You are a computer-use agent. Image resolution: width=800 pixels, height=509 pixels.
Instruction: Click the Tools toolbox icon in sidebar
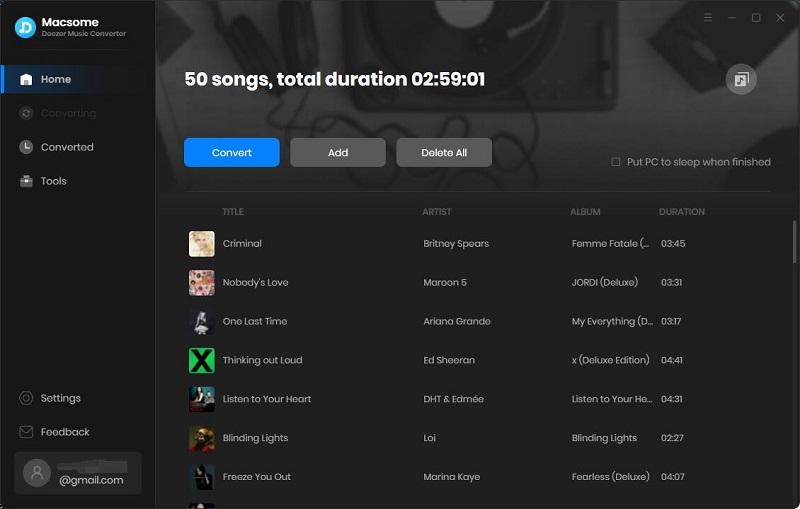pos(26,181)
